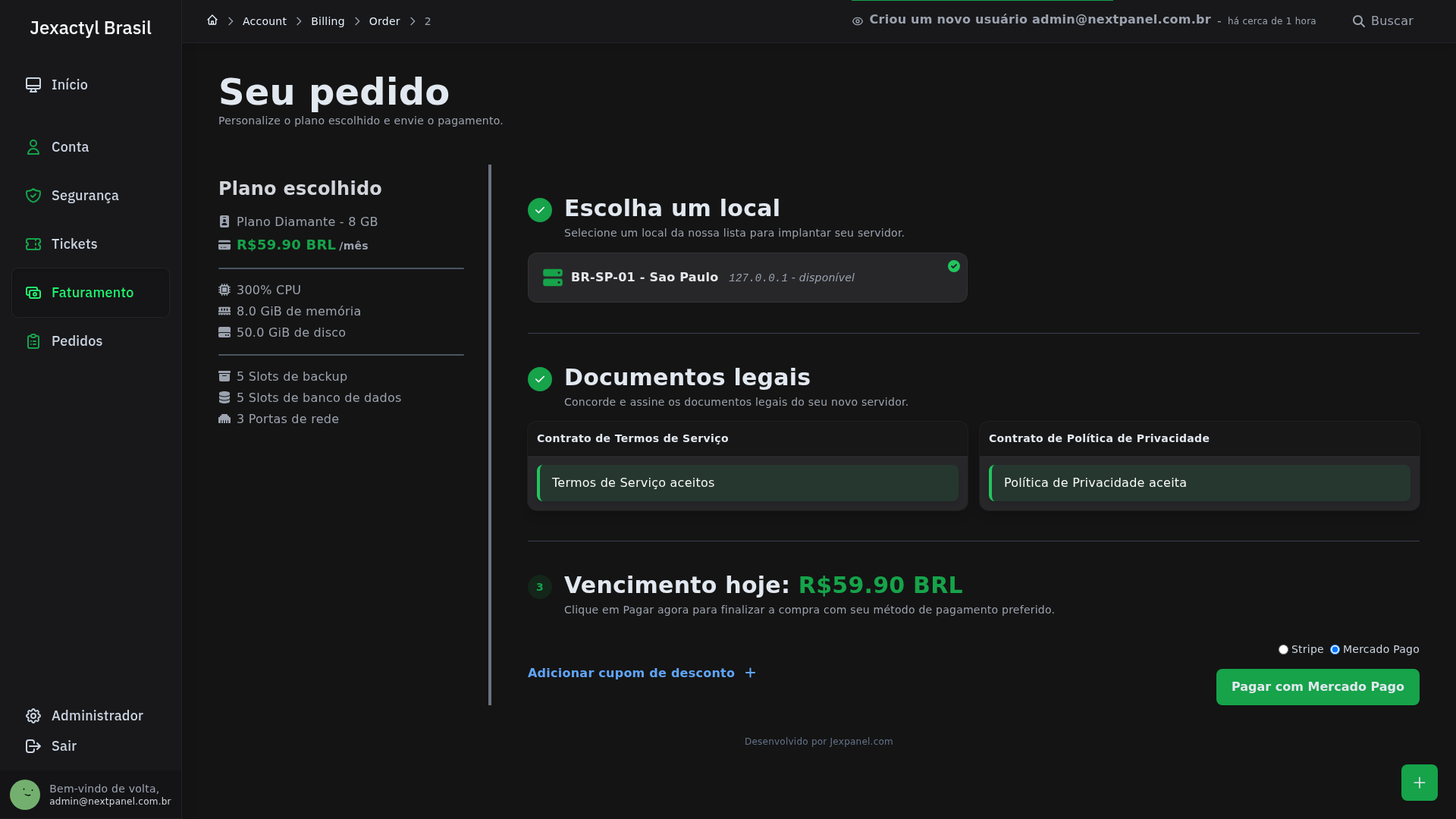Click the Faturamento cash icon
Image resolution: width=1456 pixels, height=819 pixels.
click(33, 293)
